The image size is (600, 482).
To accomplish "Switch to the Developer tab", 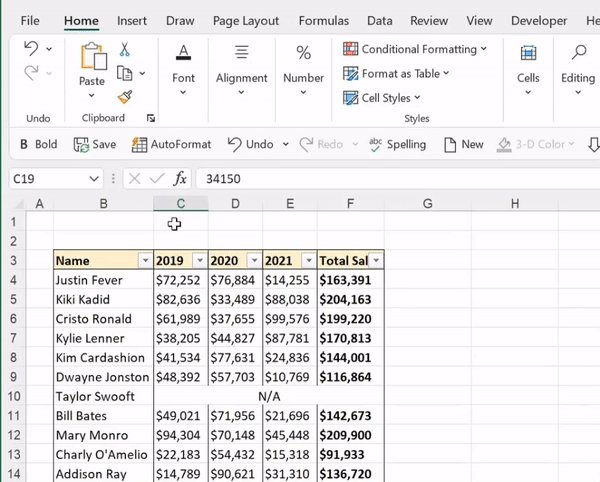I will click(539, 21).
